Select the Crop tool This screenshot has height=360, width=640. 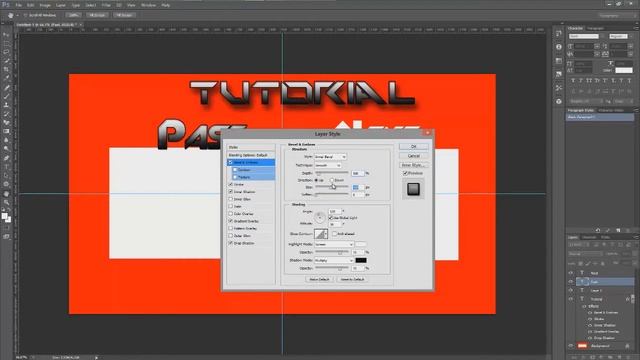tap(6, 70)
